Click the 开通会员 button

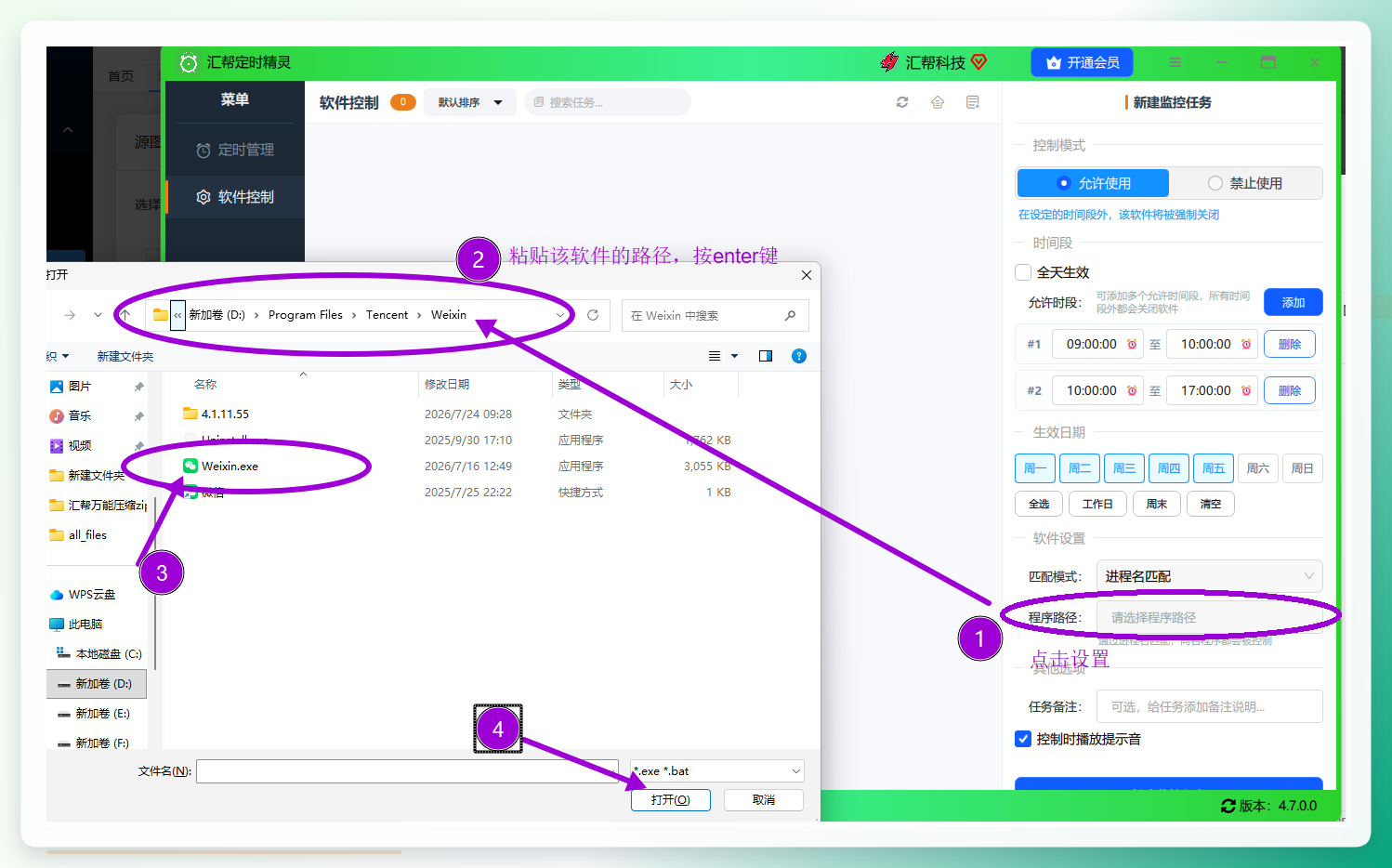coord(1082,62)
